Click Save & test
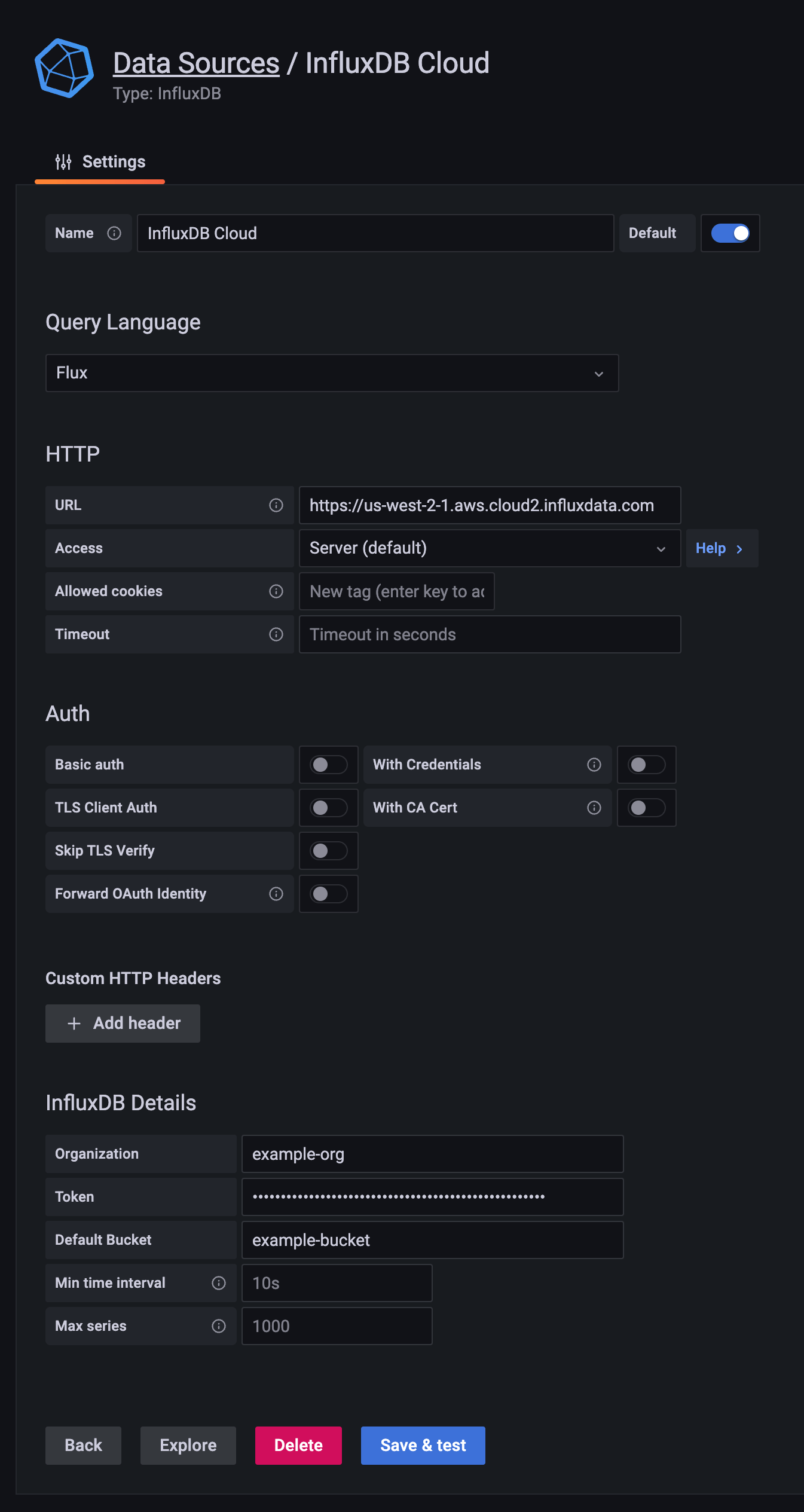The height and width of the screenshot is (1512, 804). [423, 1446]
